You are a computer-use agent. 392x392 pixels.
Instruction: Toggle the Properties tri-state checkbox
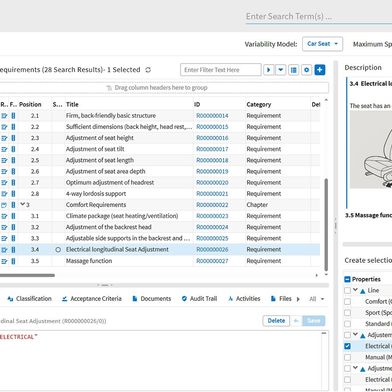point(347,279)
